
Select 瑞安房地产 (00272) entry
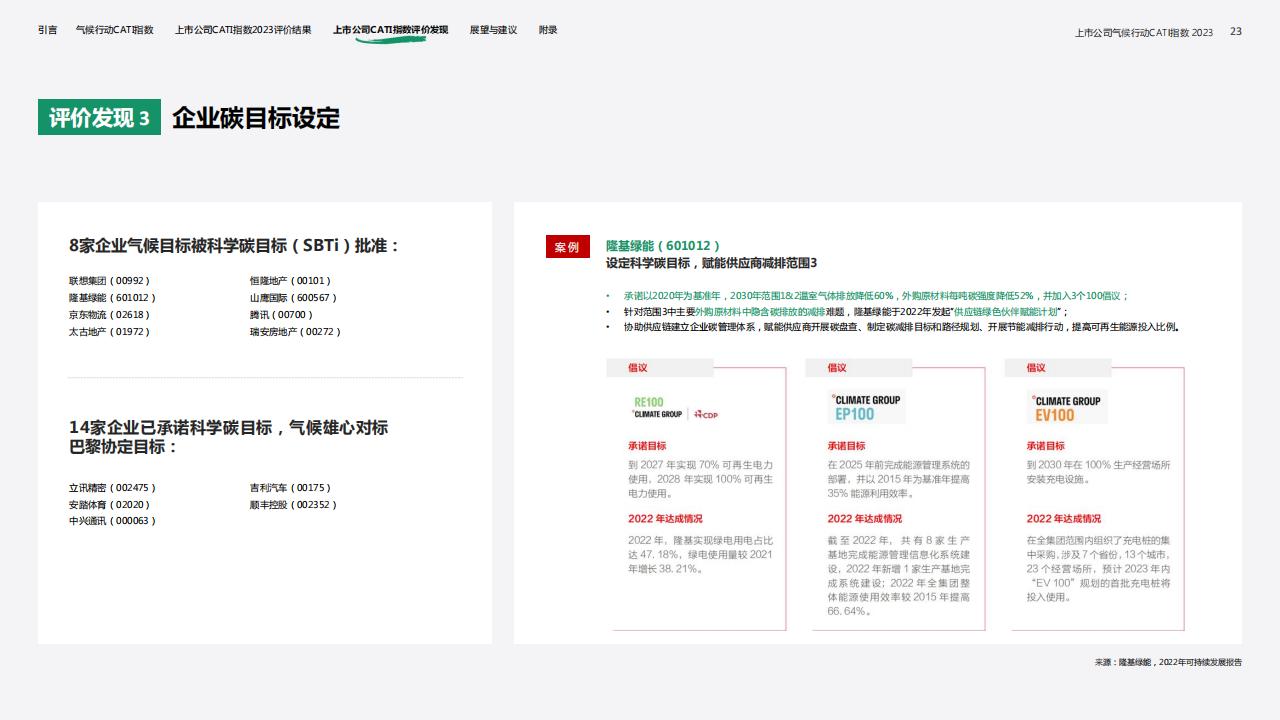(295, 332)
